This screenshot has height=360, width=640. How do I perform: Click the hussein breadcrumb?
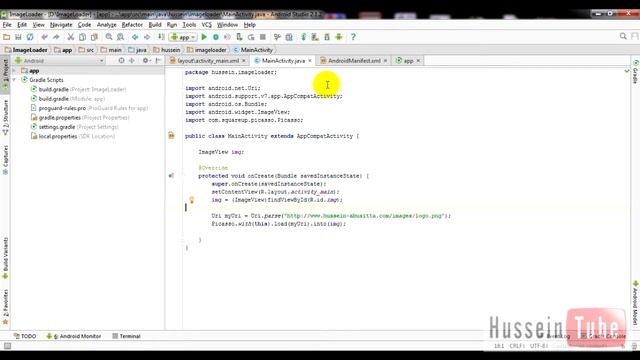[167, 50]
